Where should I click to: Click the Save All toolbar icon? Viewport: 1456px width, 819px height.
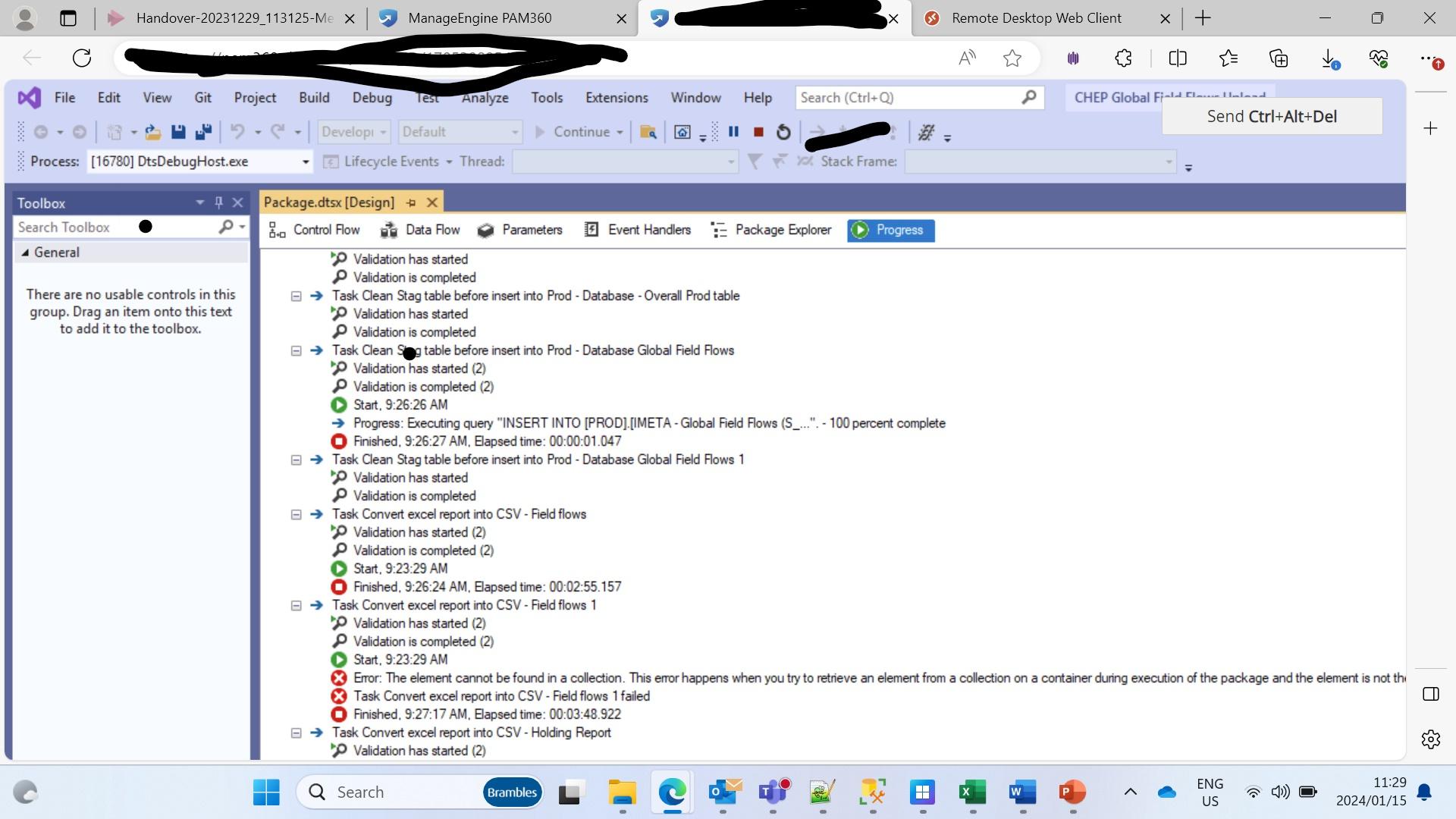pyautogui.click(x=203, y=132)
